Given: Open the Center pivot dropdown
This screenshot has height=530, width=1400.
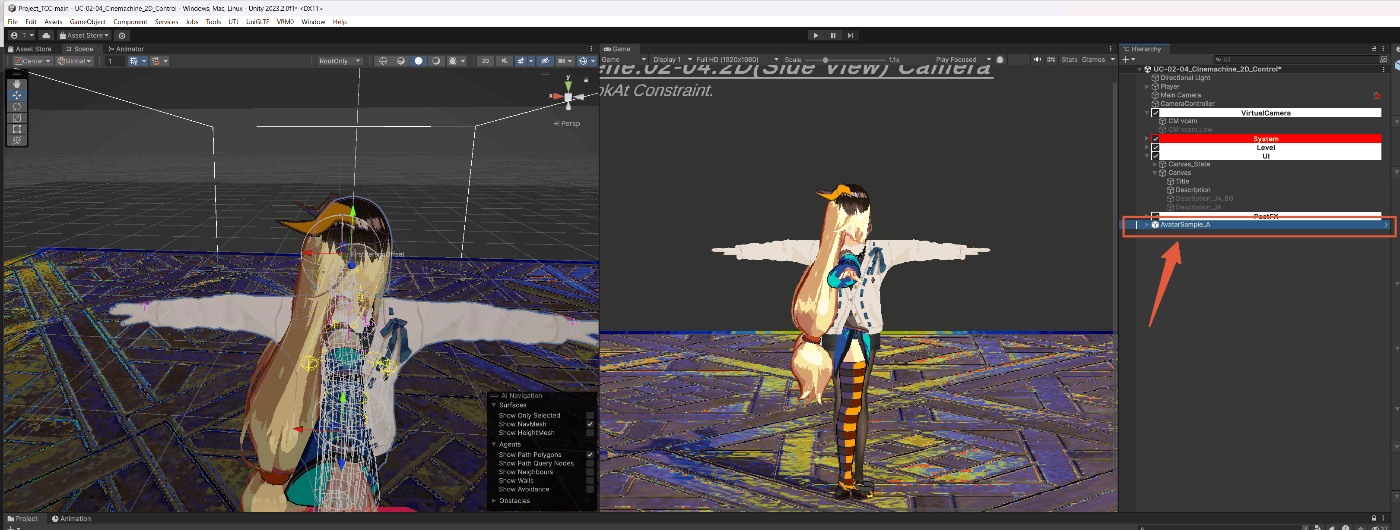Looking at the screenshot, I should coord(33,61).
